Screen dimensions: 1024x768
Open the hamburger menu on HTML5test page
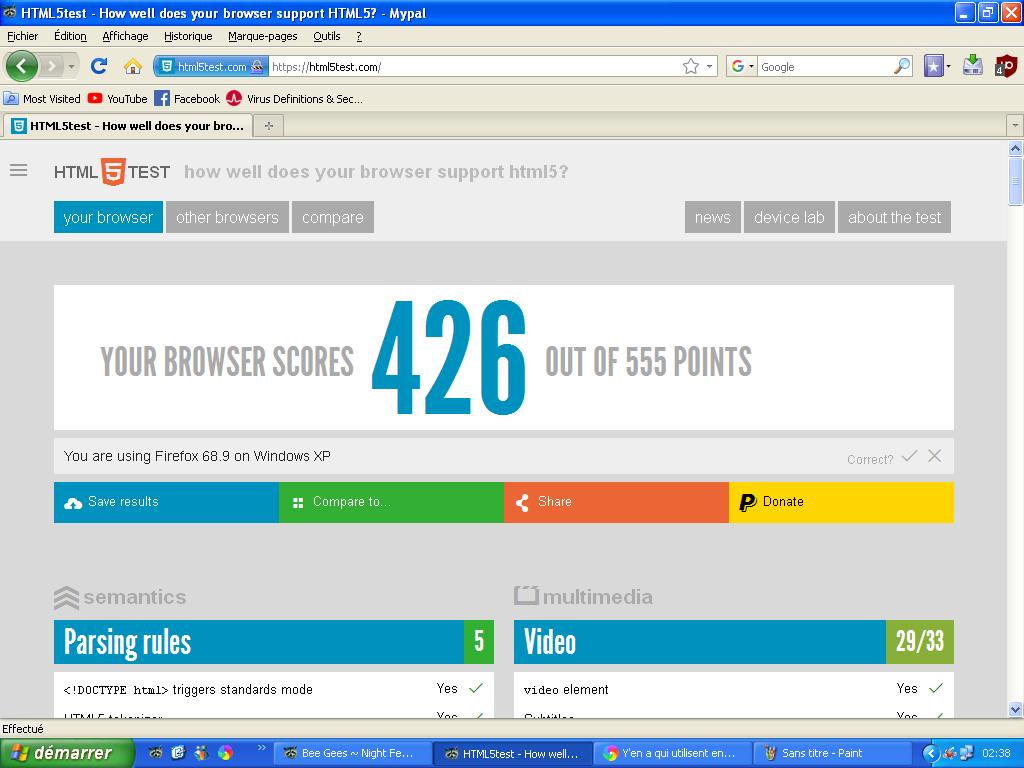pos(18,170)
